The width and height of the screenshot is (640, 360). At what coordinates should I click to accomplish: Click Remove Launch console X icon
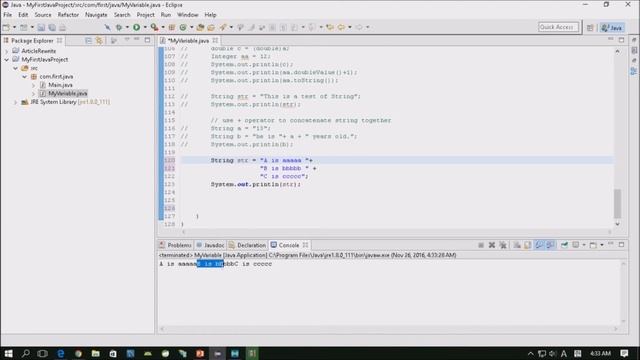click(x=492, y=245)
